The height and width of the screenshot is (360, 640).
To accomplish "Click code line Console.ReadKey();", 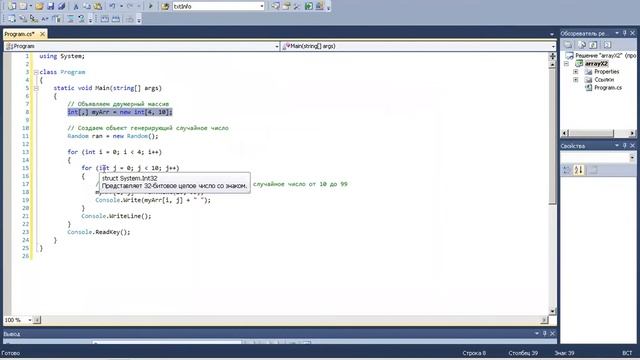I will pos(99,232).
